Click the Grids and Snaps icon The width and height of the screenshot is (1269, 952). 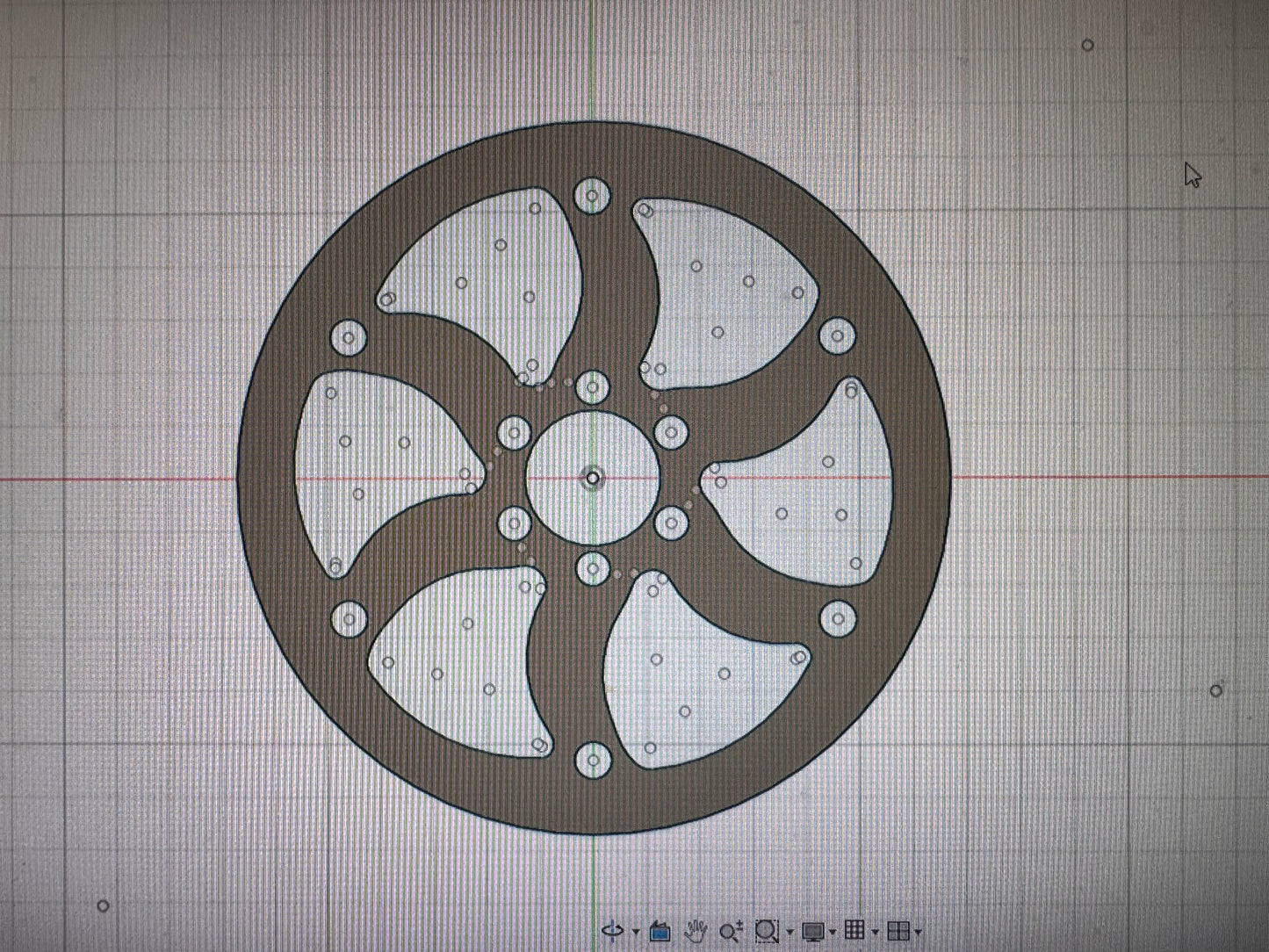pyautogui.click(x=854, y=931)
